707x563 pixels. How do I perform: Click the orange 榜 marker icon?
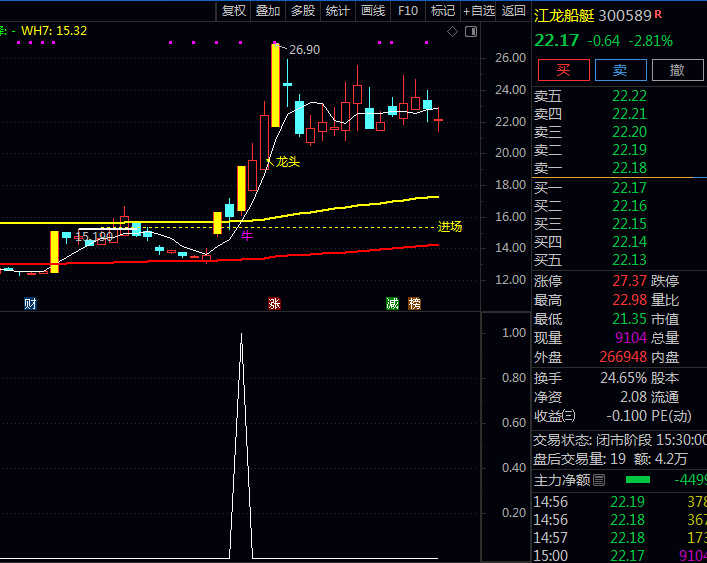pyautogui.click(x=414, y=303)
